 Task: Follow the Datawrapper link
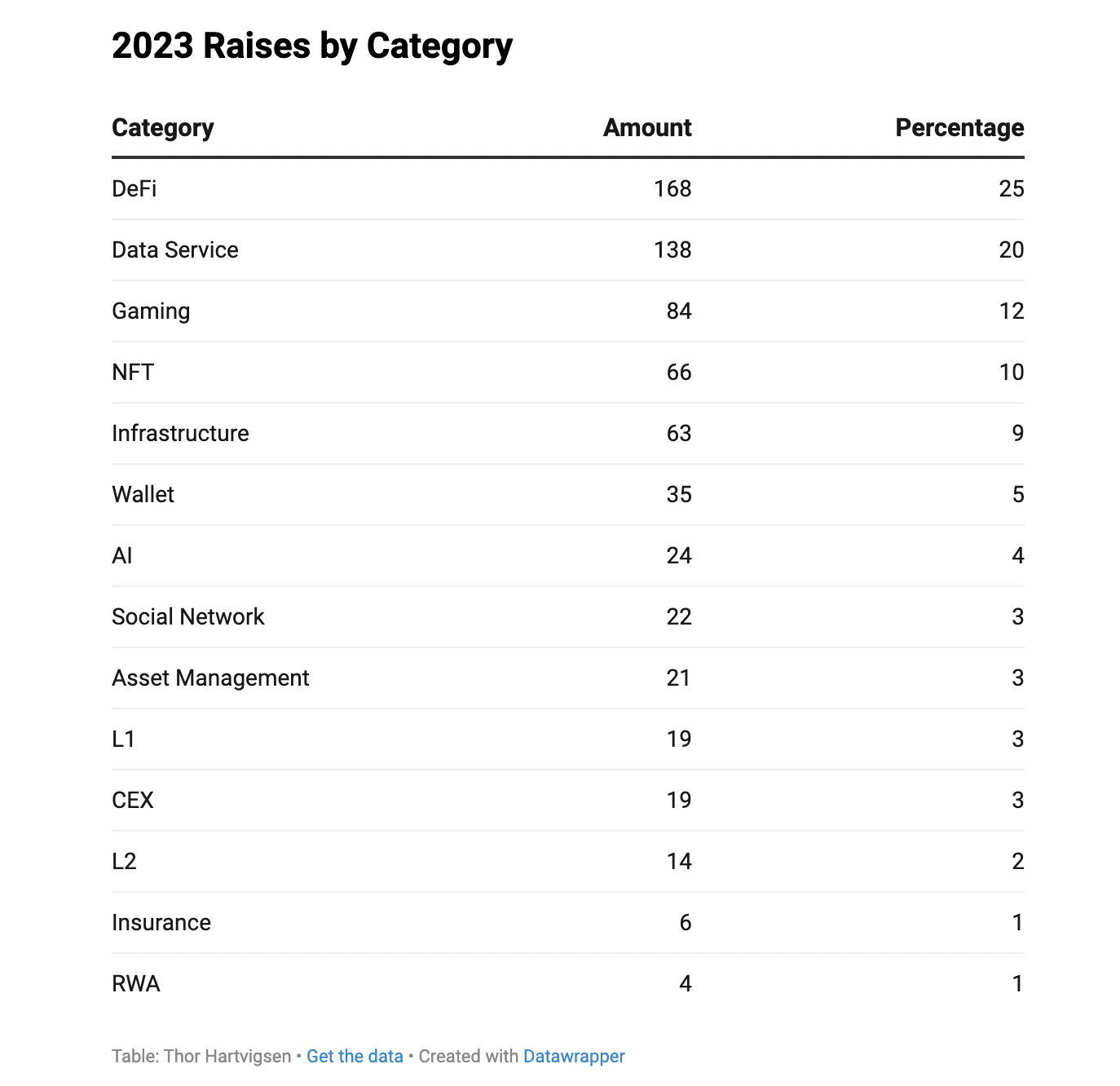tap(574, 1057)
